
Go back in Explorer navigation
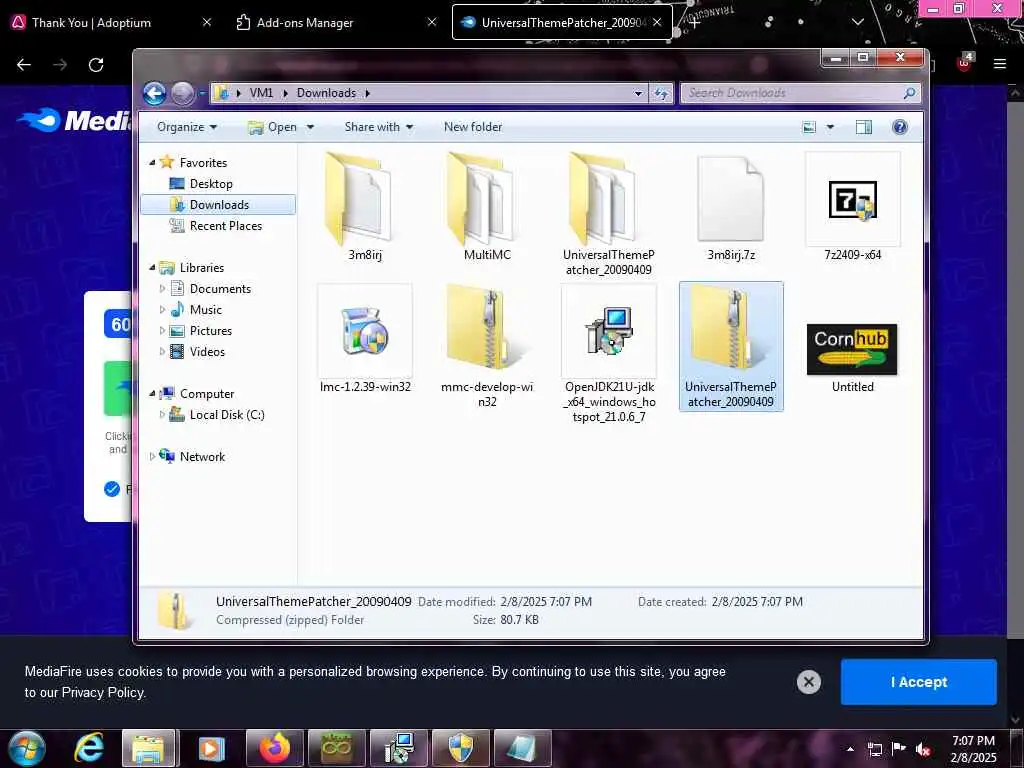pos(155,93)
